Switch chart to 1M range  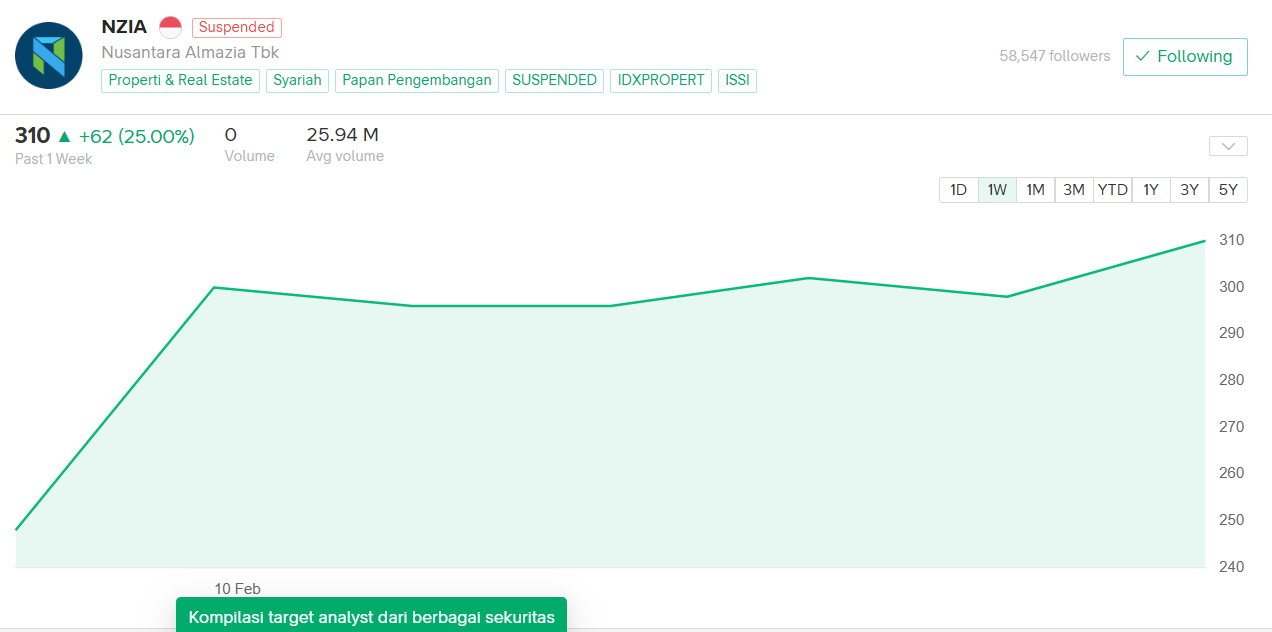pyautogui.click(x=1035, y=190)
